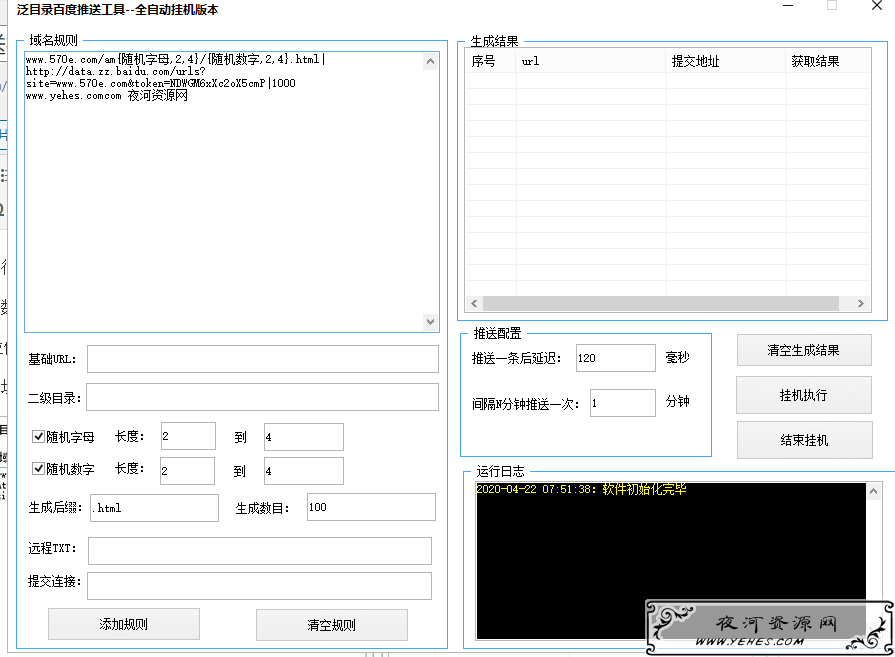
Task: Click the 添加规则 button
Action: [124, 624]
